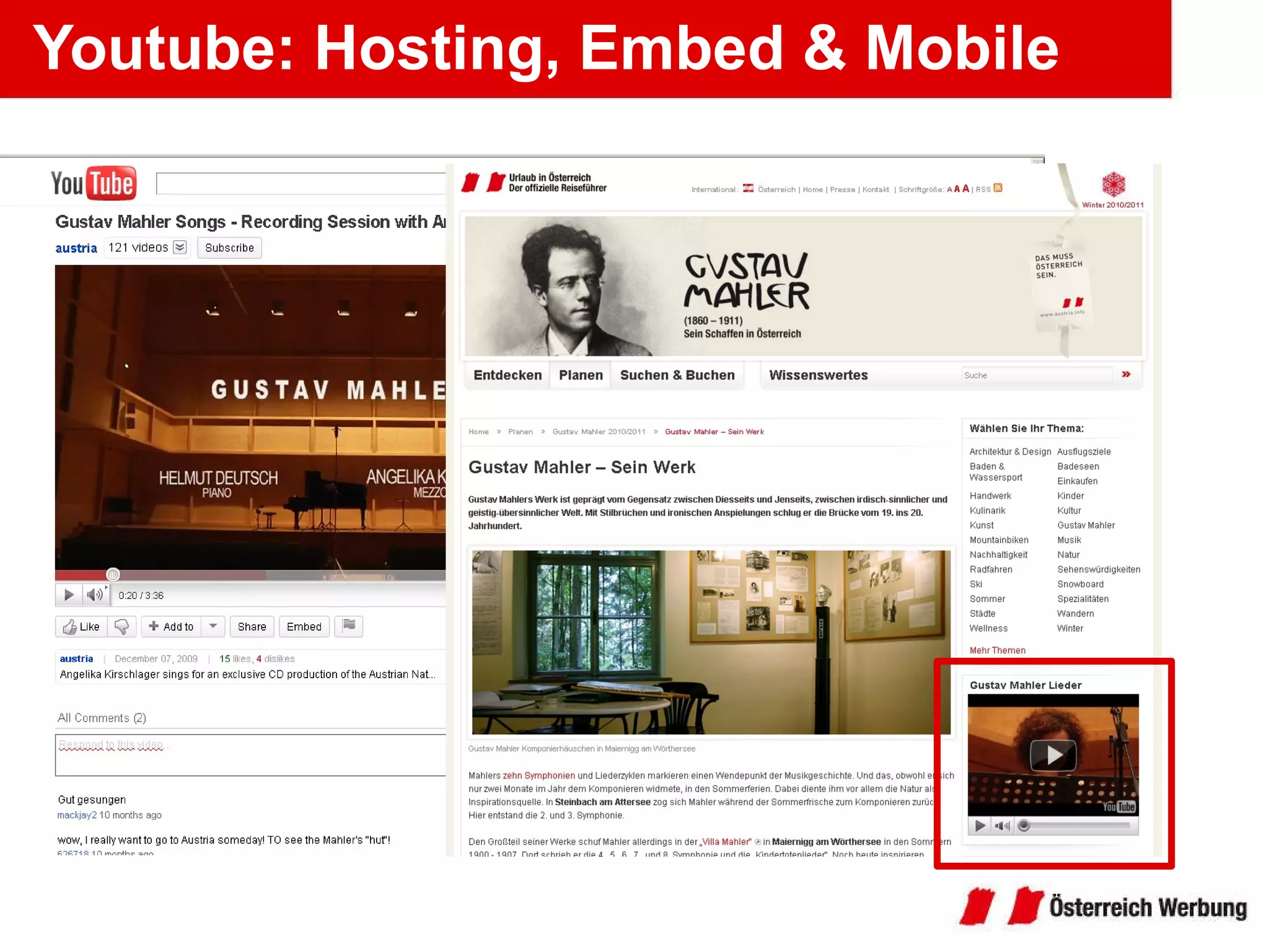Click the Winter 2010/2011 snowflake icon
The height and width of the screenshot is (952, 1269).
[x=1113, y=185]
